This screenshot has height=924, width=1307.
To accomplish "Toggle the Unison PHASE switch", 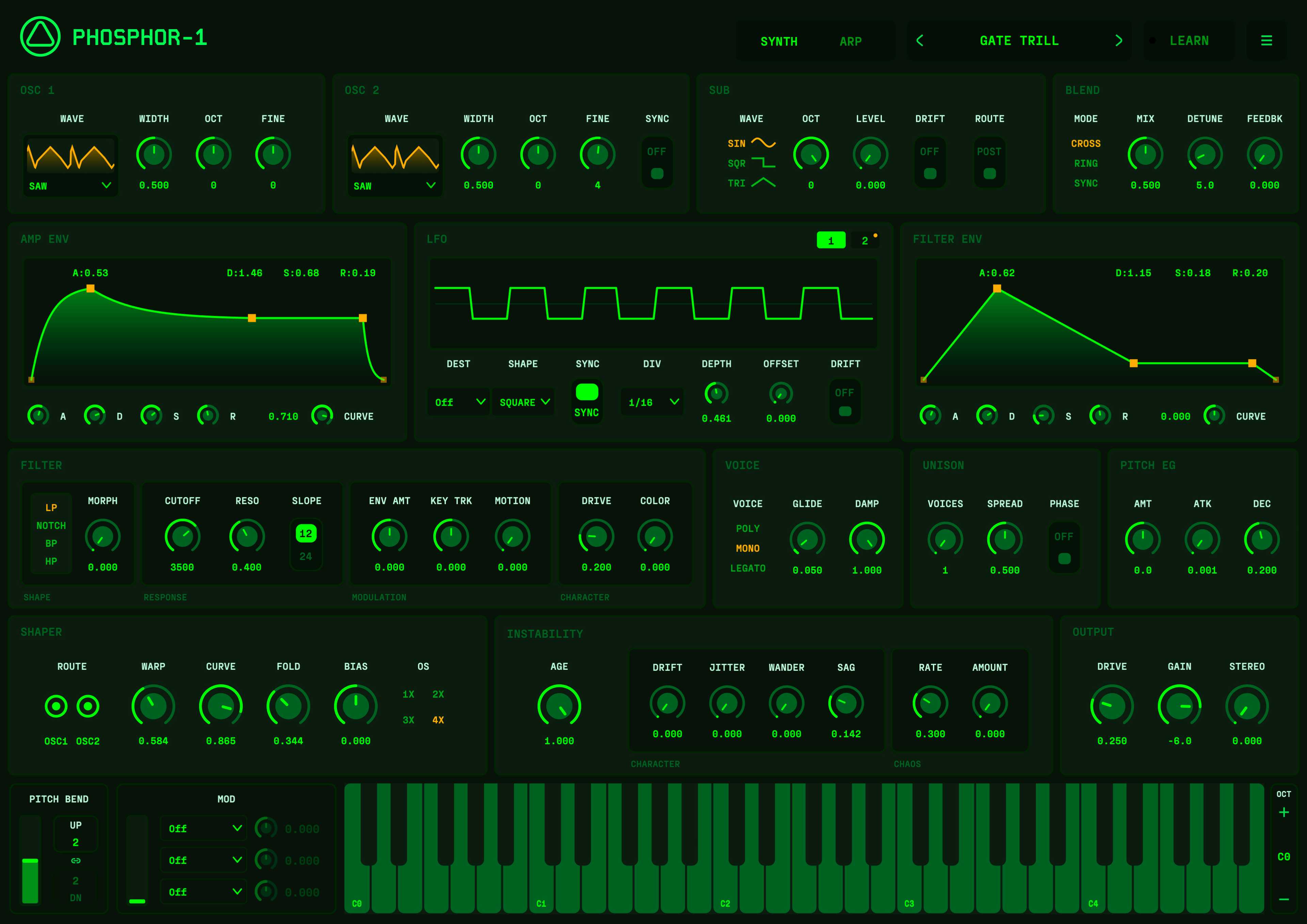I will 1064,548.
